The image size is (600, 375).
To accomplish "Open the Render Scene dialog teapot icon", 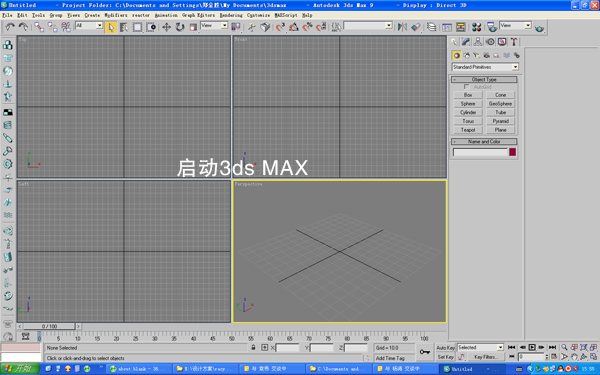I will [492, 27].
